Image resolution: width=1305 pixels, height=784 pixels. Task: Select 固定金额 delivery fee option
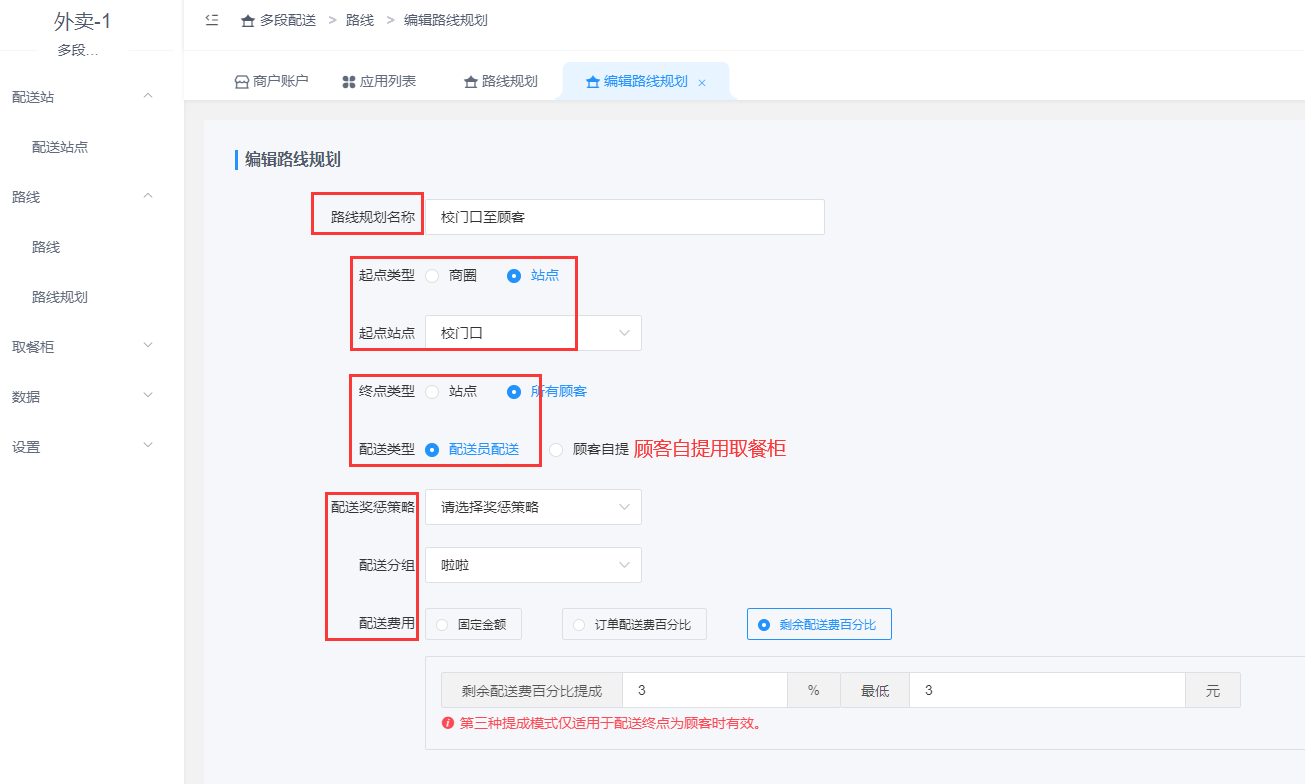(x=473, y=625)
